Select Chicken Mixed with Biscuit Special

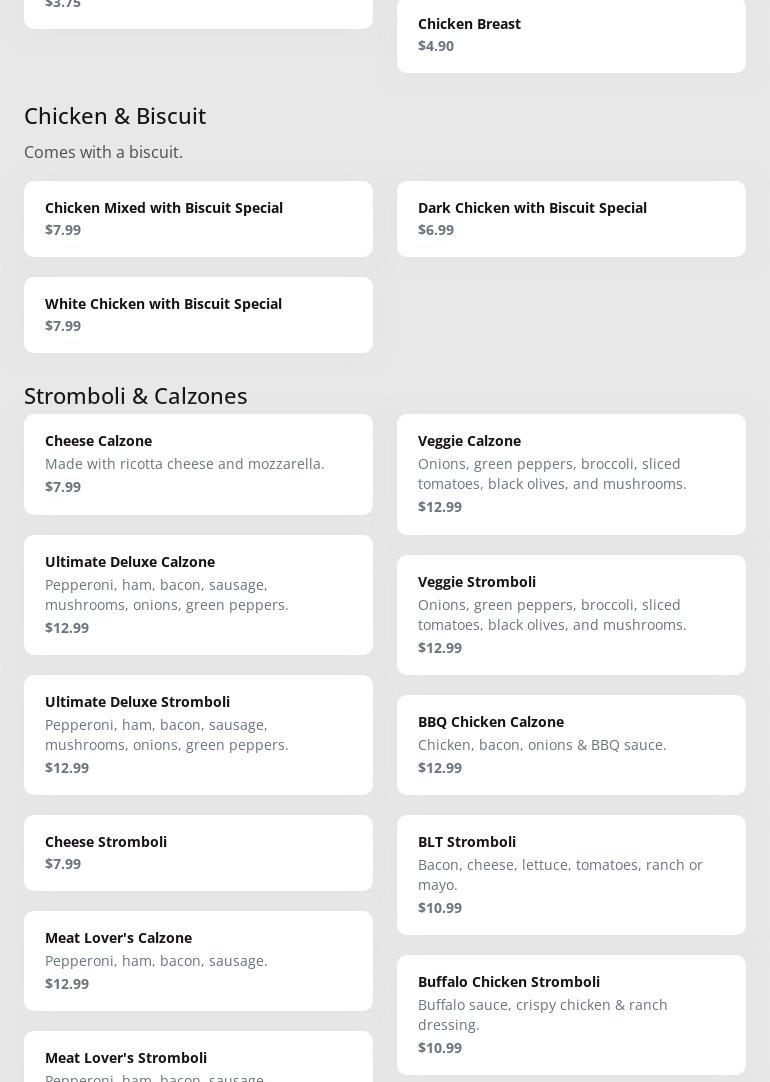198,218
